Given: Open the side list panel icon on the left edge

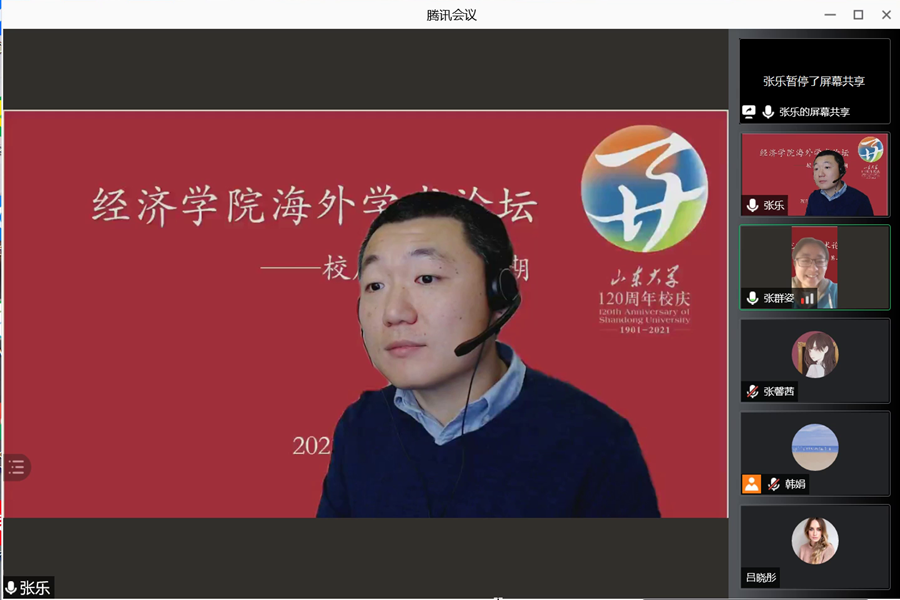Looking at the screenshot, I should point(16,467).
